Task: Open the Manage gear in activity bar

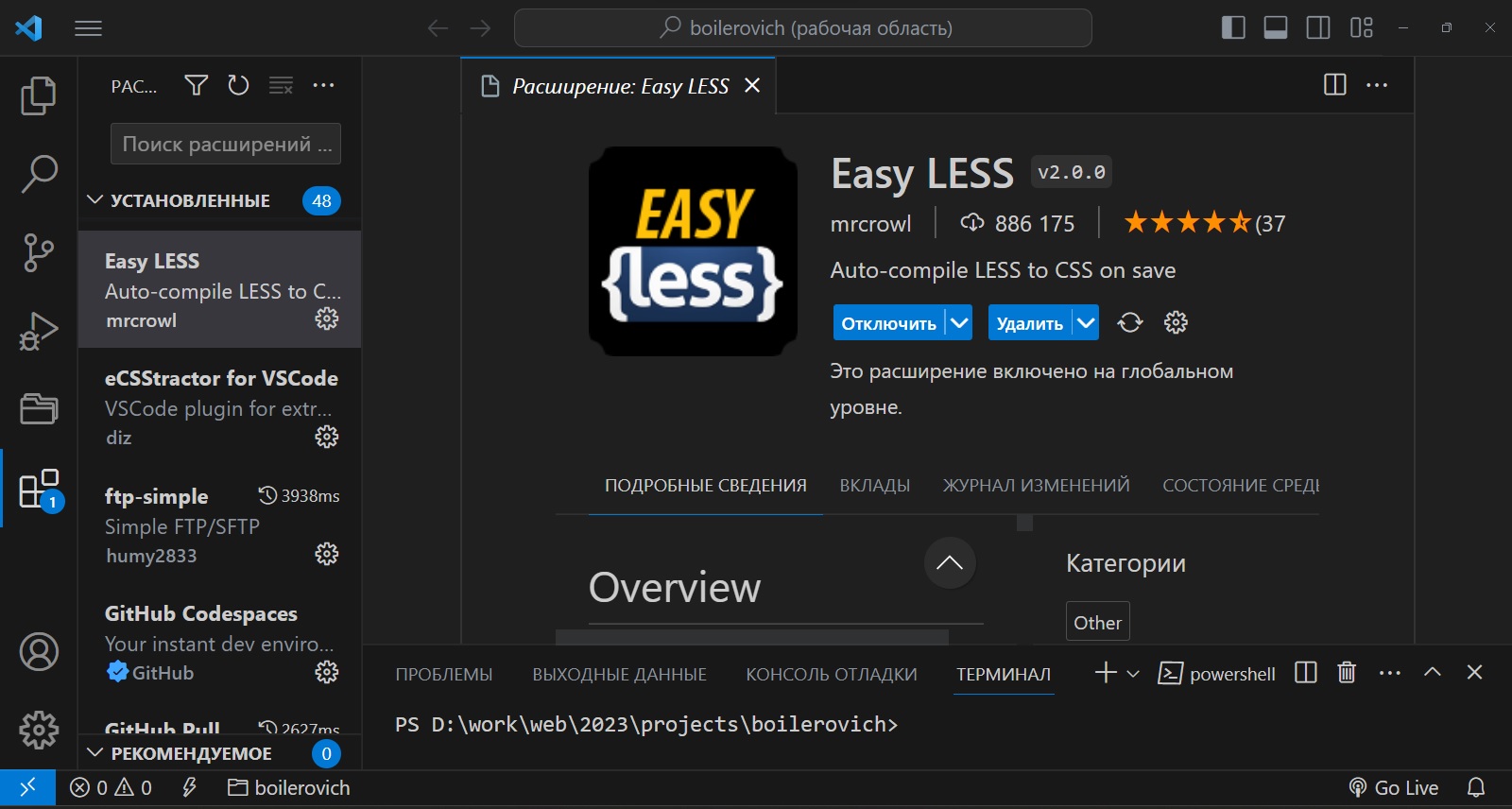Action: click(39, 730)
